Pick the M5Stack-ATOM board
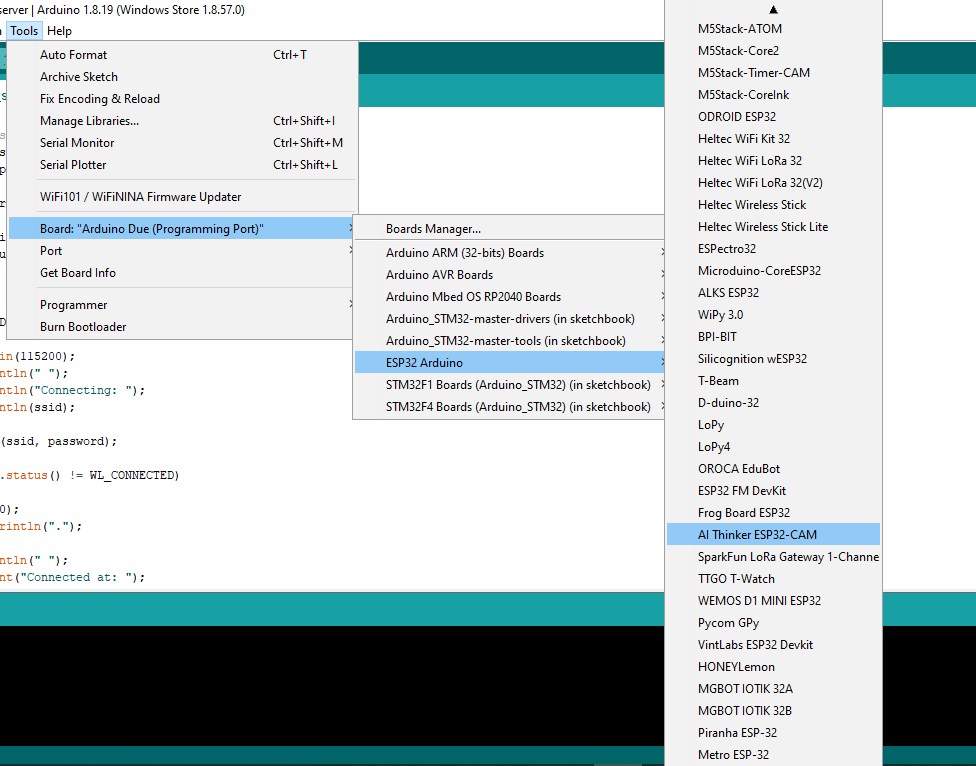Image resolution: width=976 pixels, height=766 pixels. pyautogui.click(x=773, y=29)
